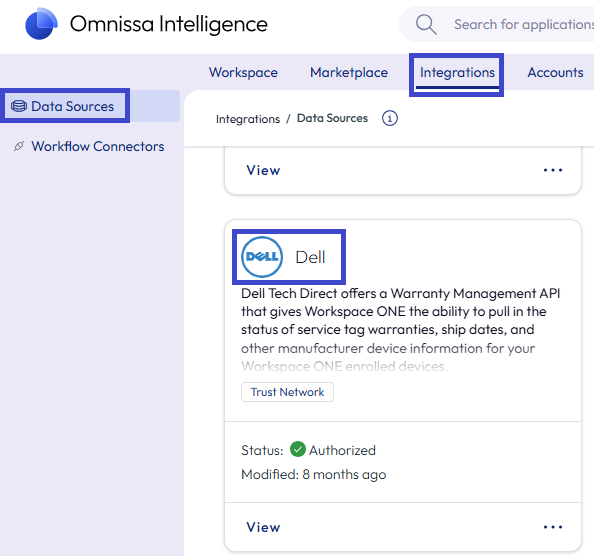This screenshot has width=594, height=556.
Task: Click the Data Sources database icon
Action: (x=19, y=106)
